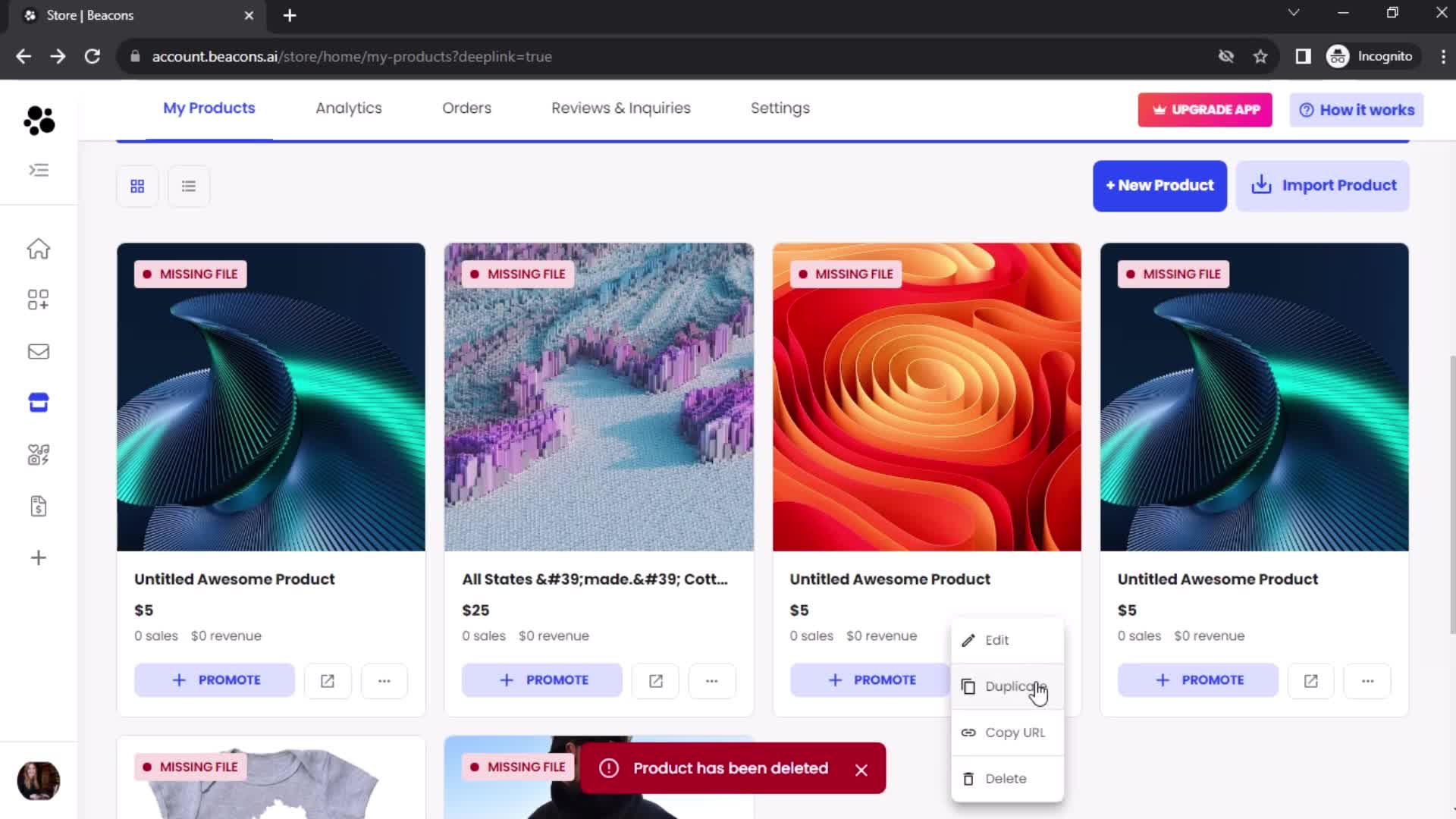Click the Reviews & Inquiries tab
The width and height of the screenshot is (1456, 819).
(621, 108)
